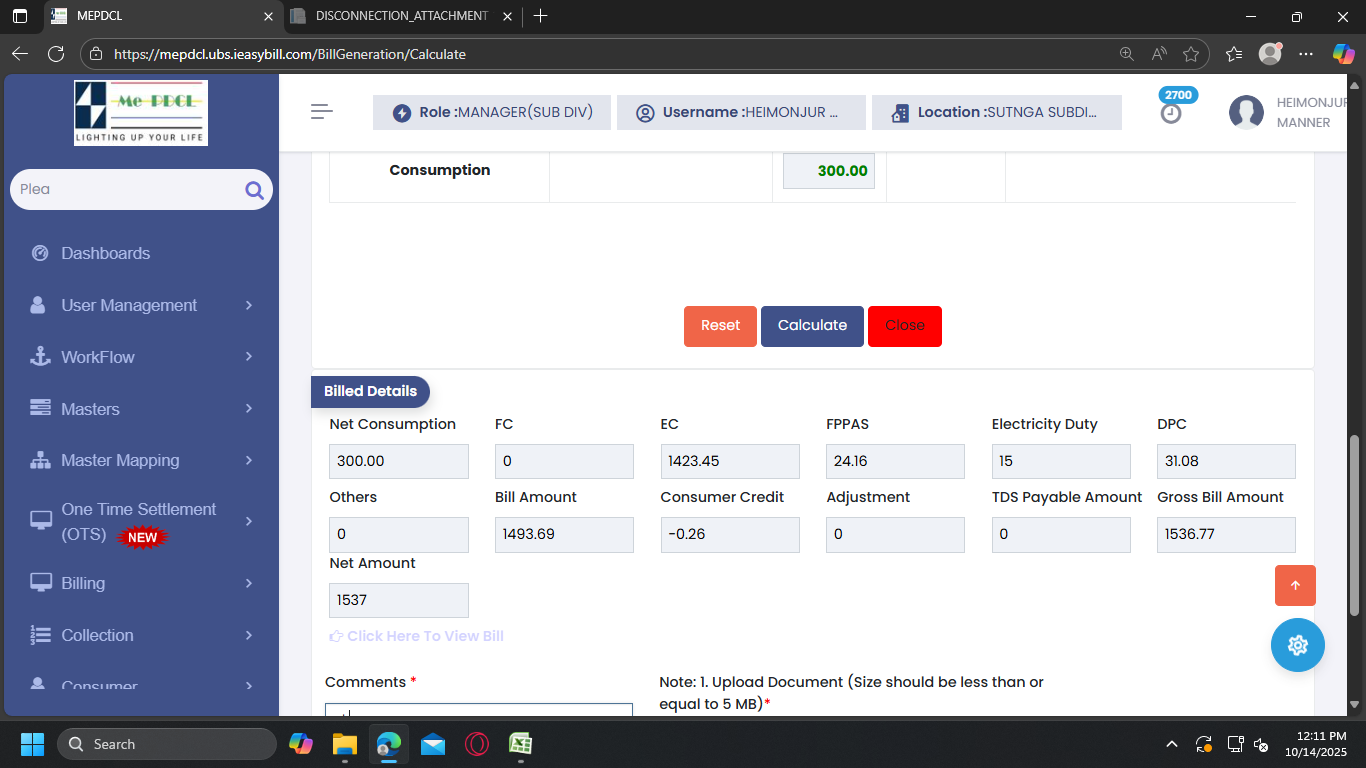Click the WorkFlow anchor icon
Viewport: 1366px width, 768px height.
[x=40, y=357]
